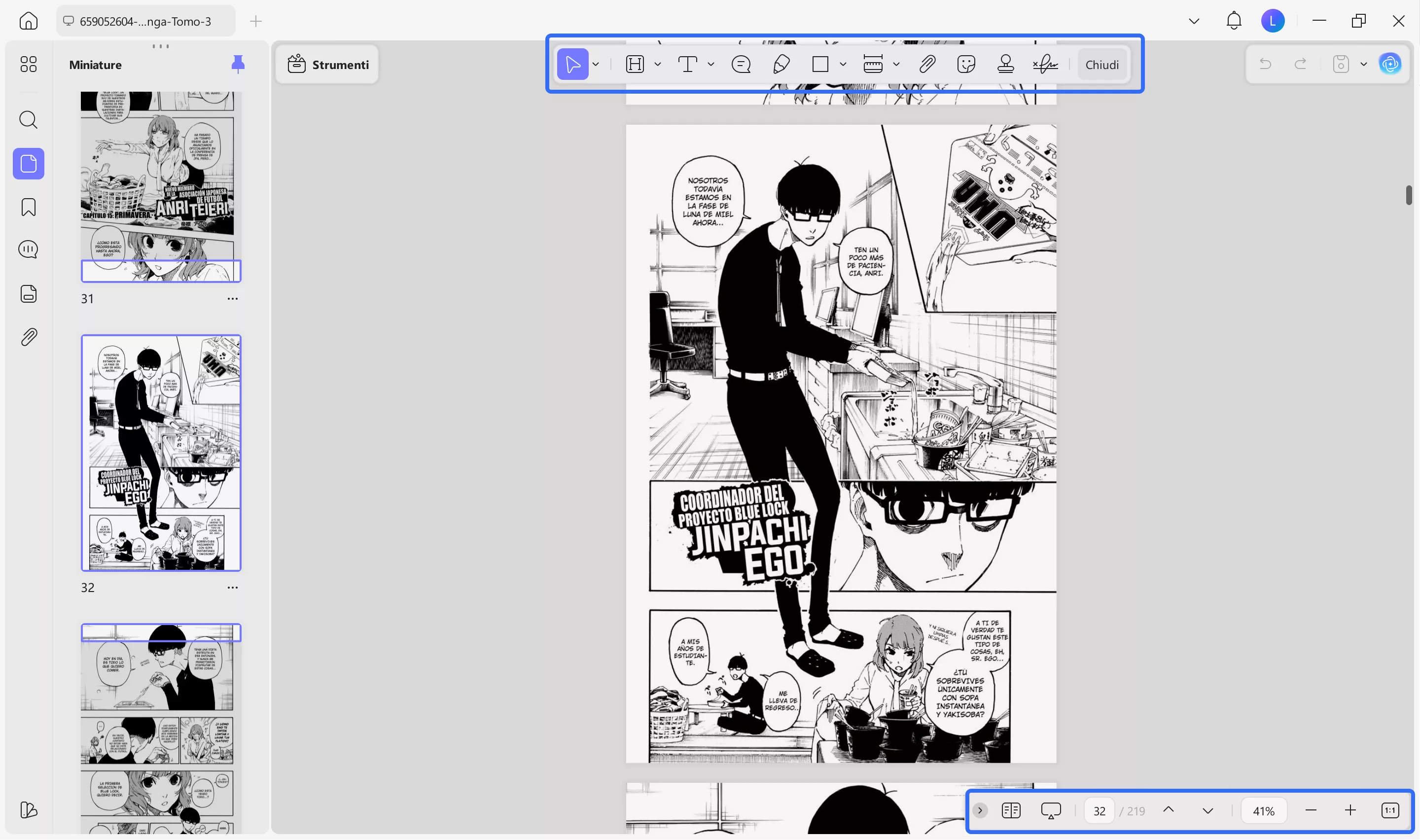Open UPDF AI assistant icon
Image resolution: width=1420 pixels, height=840 pixels.
click(x=1390, y=65)
